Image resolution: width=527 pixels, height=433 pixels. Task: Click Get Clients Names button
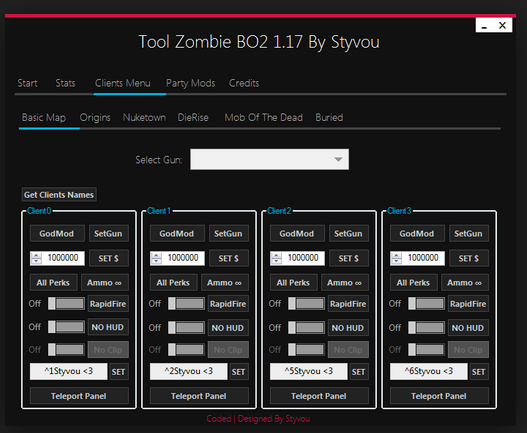[59, 195]
